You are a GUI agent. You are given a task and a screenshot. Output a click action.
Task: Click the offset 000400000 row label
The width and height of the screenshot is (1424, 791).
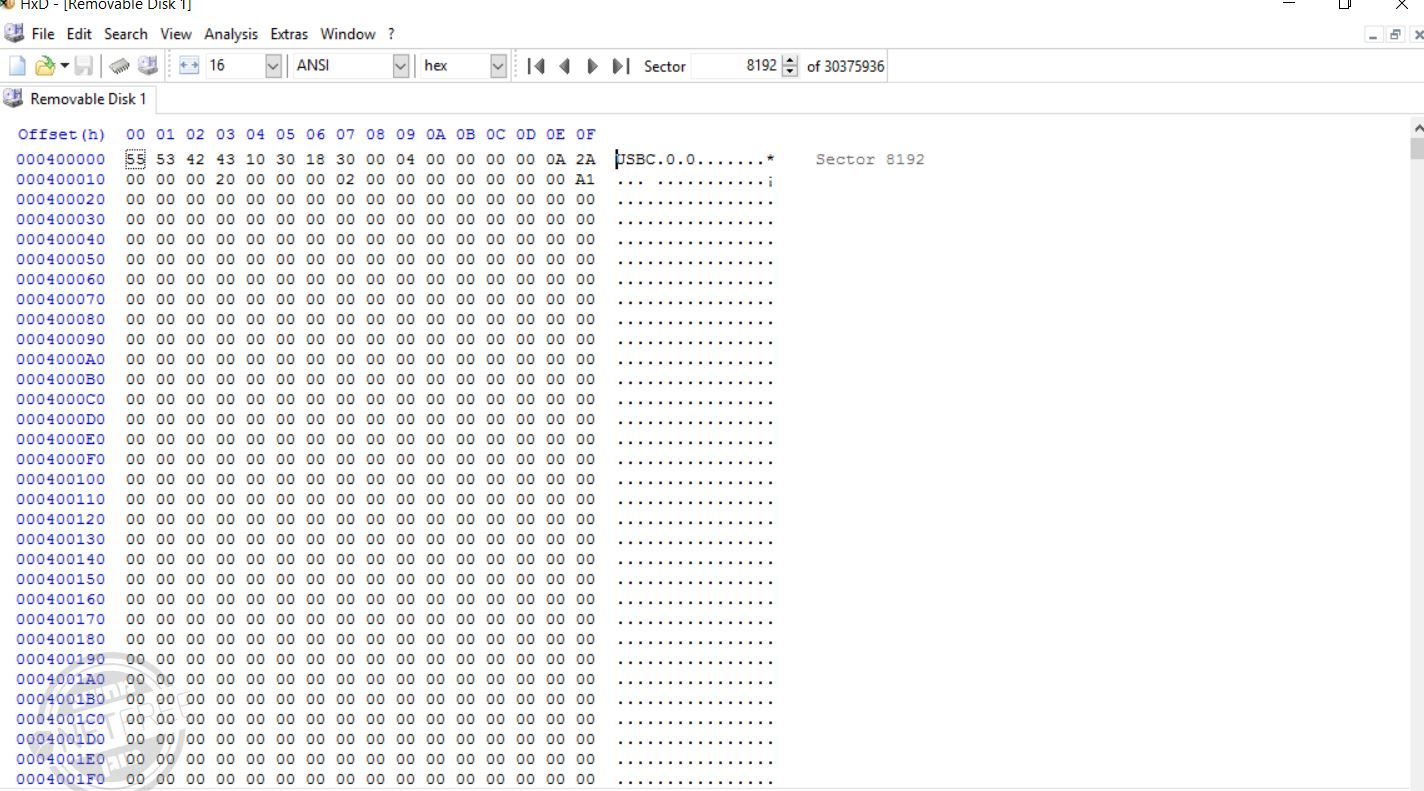click(x=61, y=160)
